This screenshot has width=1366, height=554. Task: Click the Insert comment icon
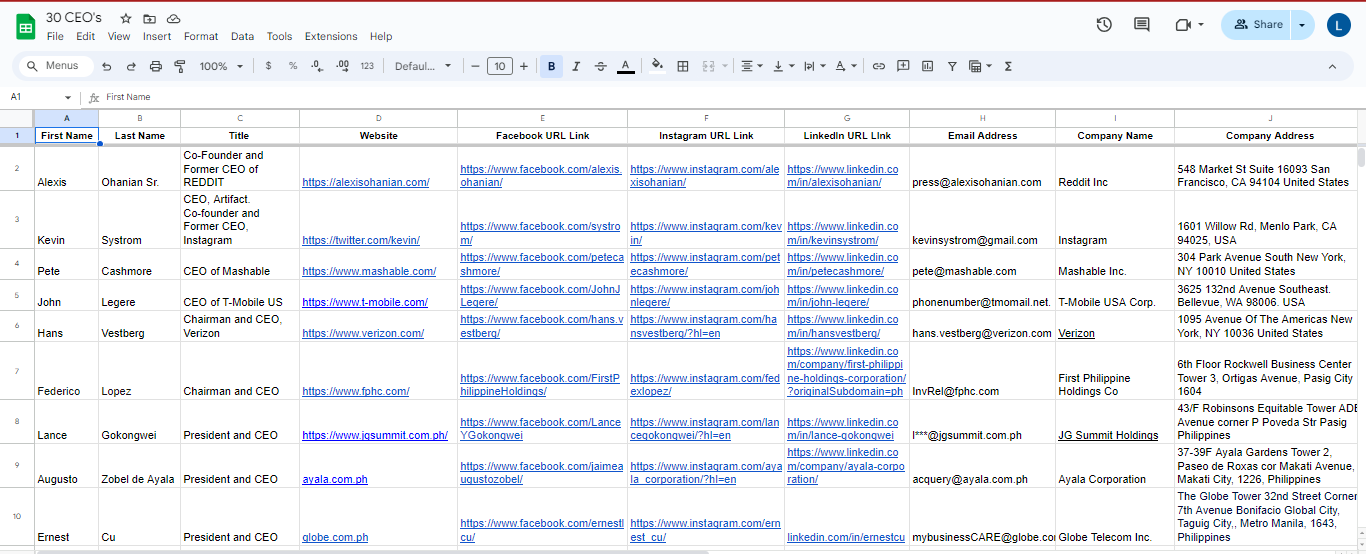point(903,66)
